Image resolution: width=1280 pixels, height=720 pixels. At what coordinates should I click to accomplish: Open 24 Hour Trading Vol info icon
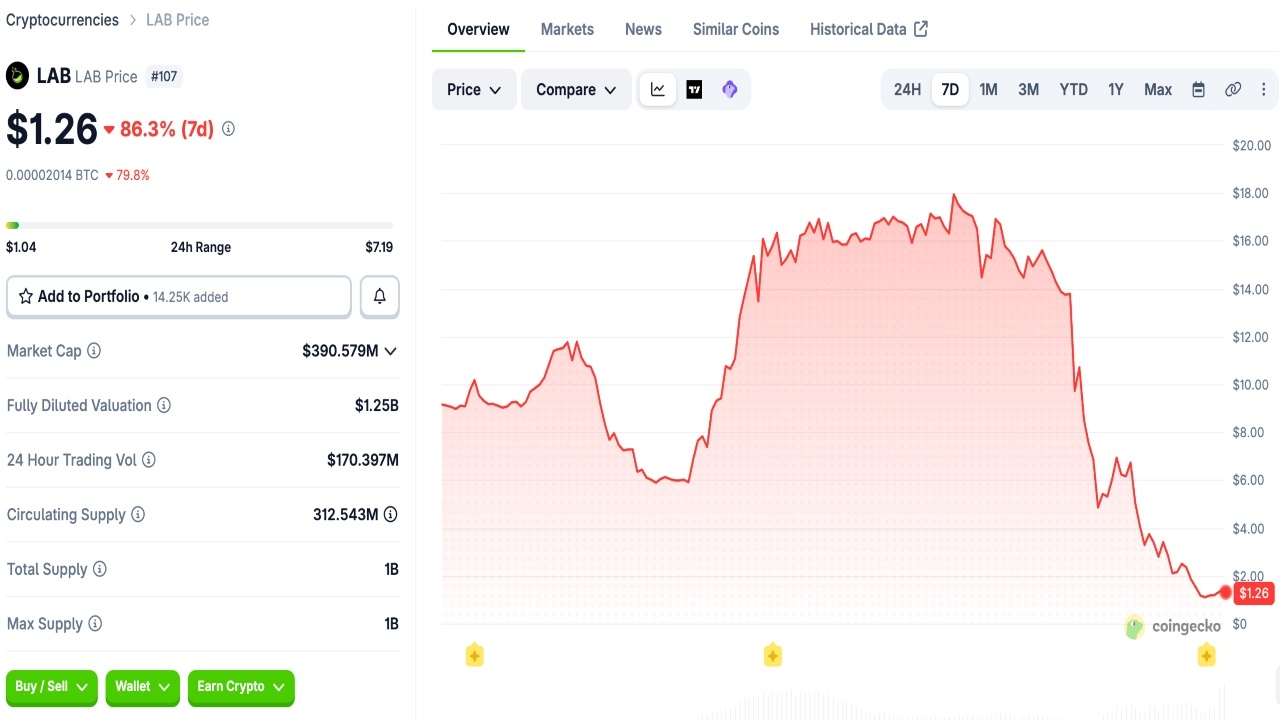(x=149, y=460)
